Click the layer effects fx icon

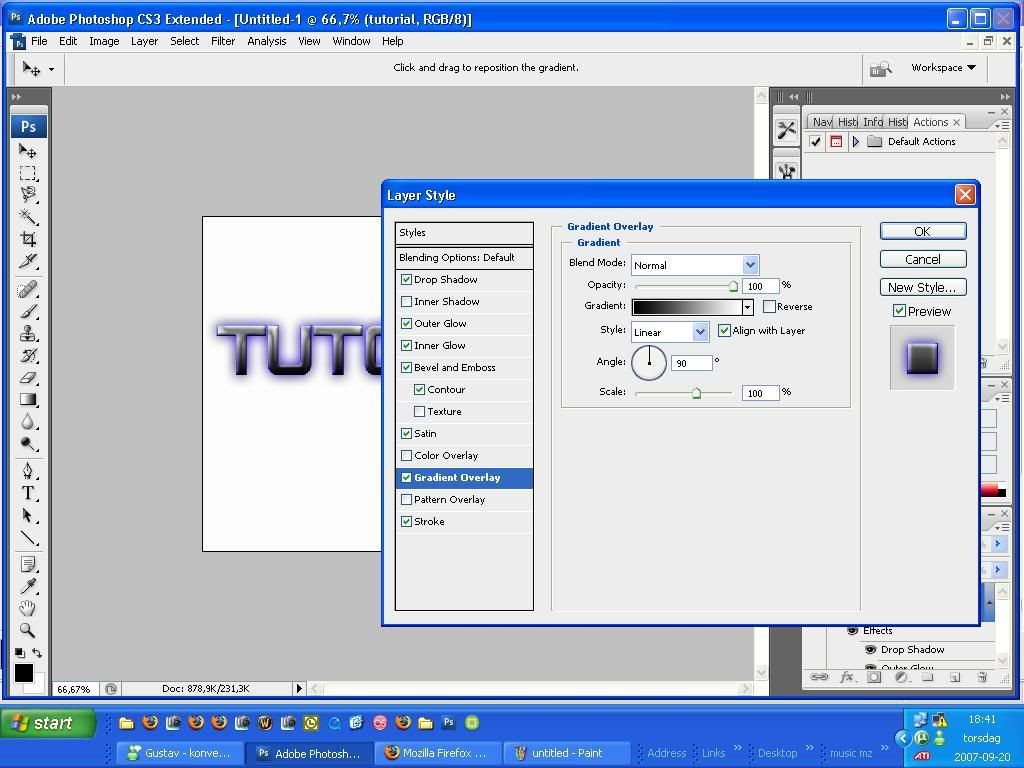[846, 677]
